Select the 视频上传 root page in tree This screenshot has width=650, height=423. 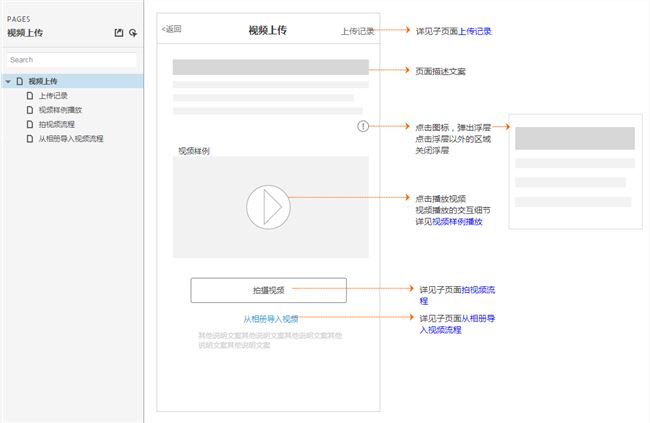point(43,81)
